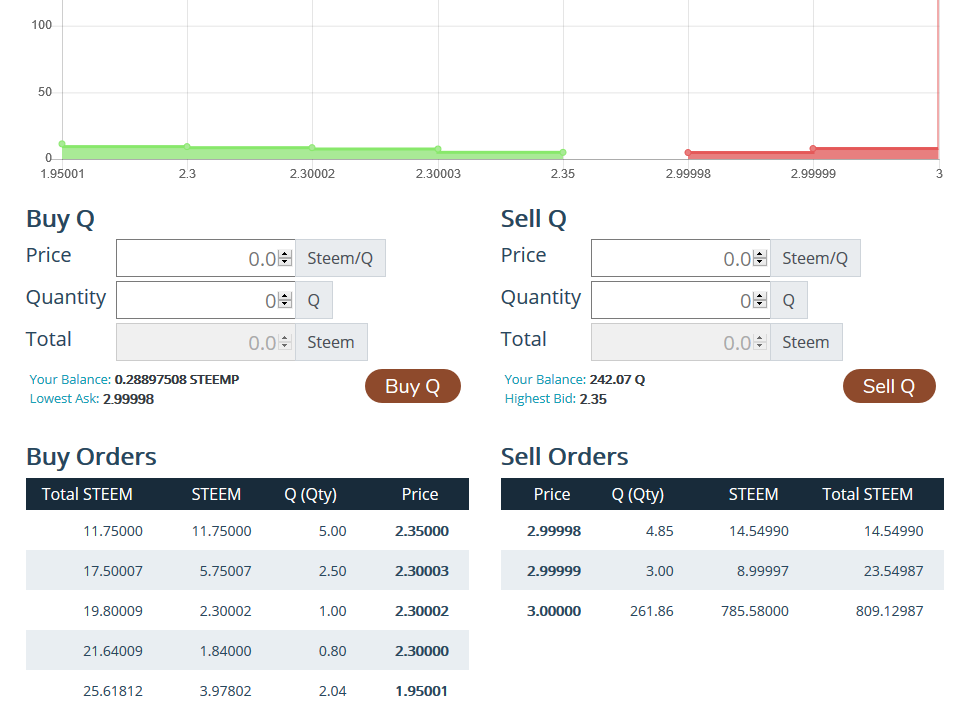Select the buy order priced 2.35000
The image size is (959, 715).
(247, 531)
